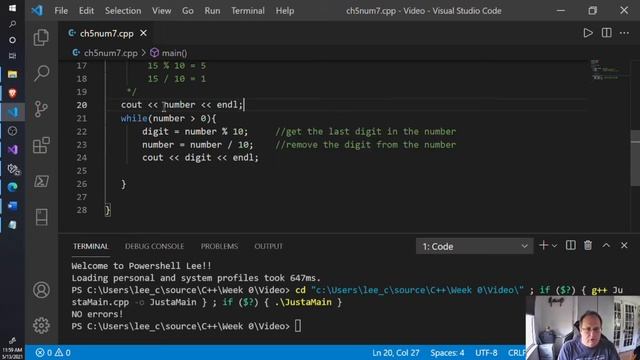Split the terminal panel

[x=571, y=245]
